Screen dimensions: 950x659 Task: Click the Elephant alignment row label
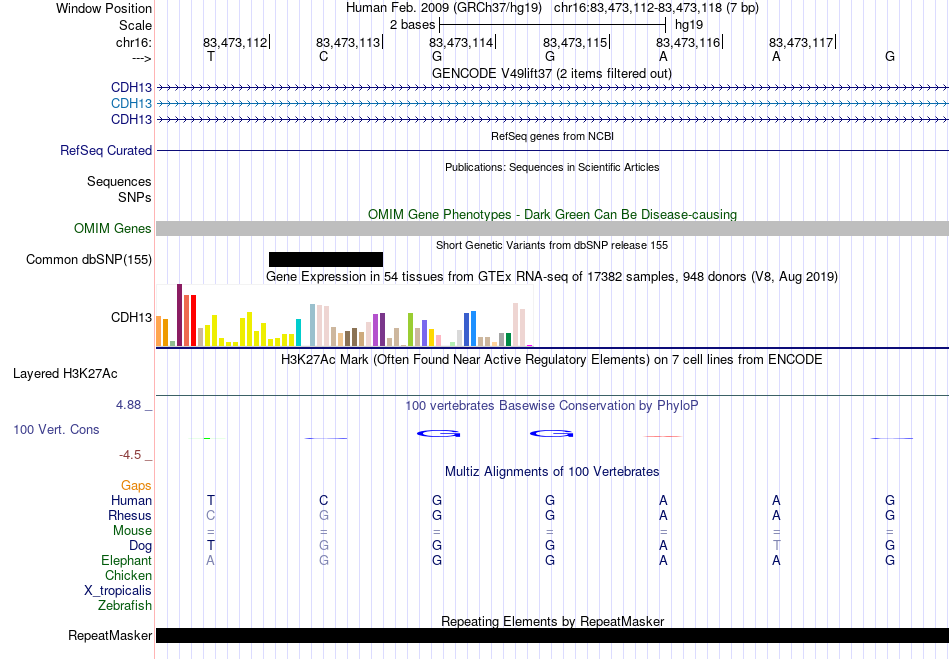pyautogui.click(x=126, y=560)
